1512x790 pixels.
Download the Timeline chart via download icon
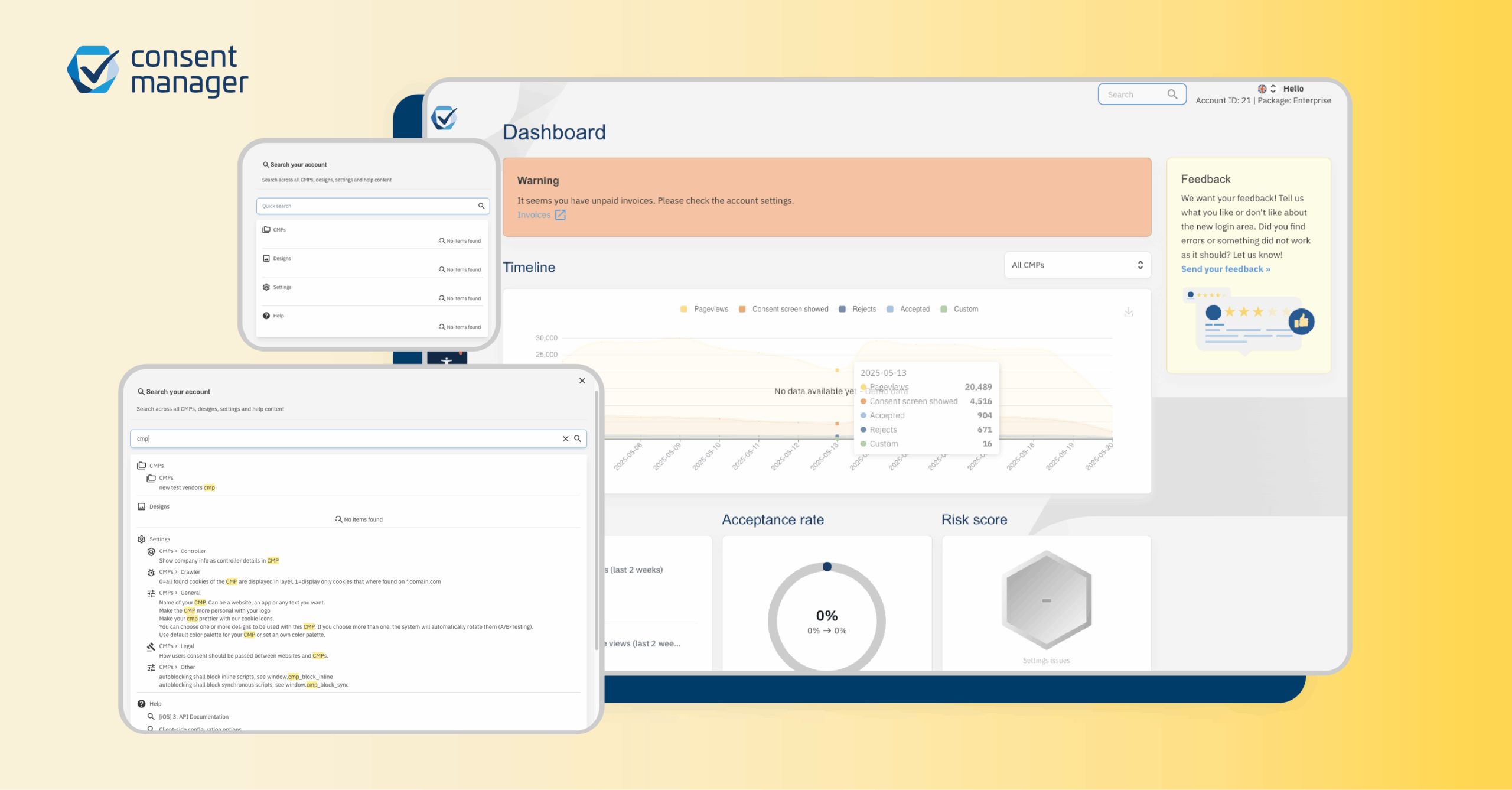[1128, 312]
